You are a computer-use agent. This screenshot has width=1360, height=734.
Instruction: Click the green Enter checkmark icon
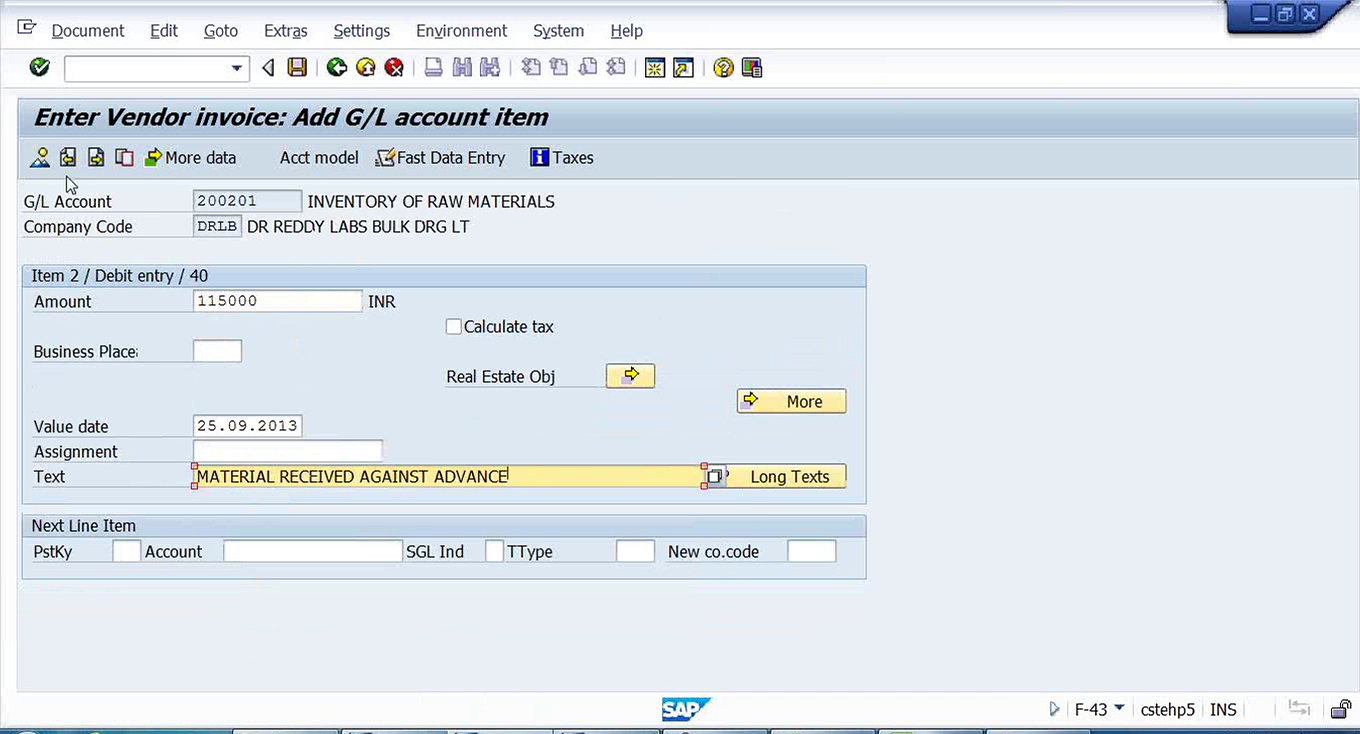pyautogui.click(x=39, y=67)
